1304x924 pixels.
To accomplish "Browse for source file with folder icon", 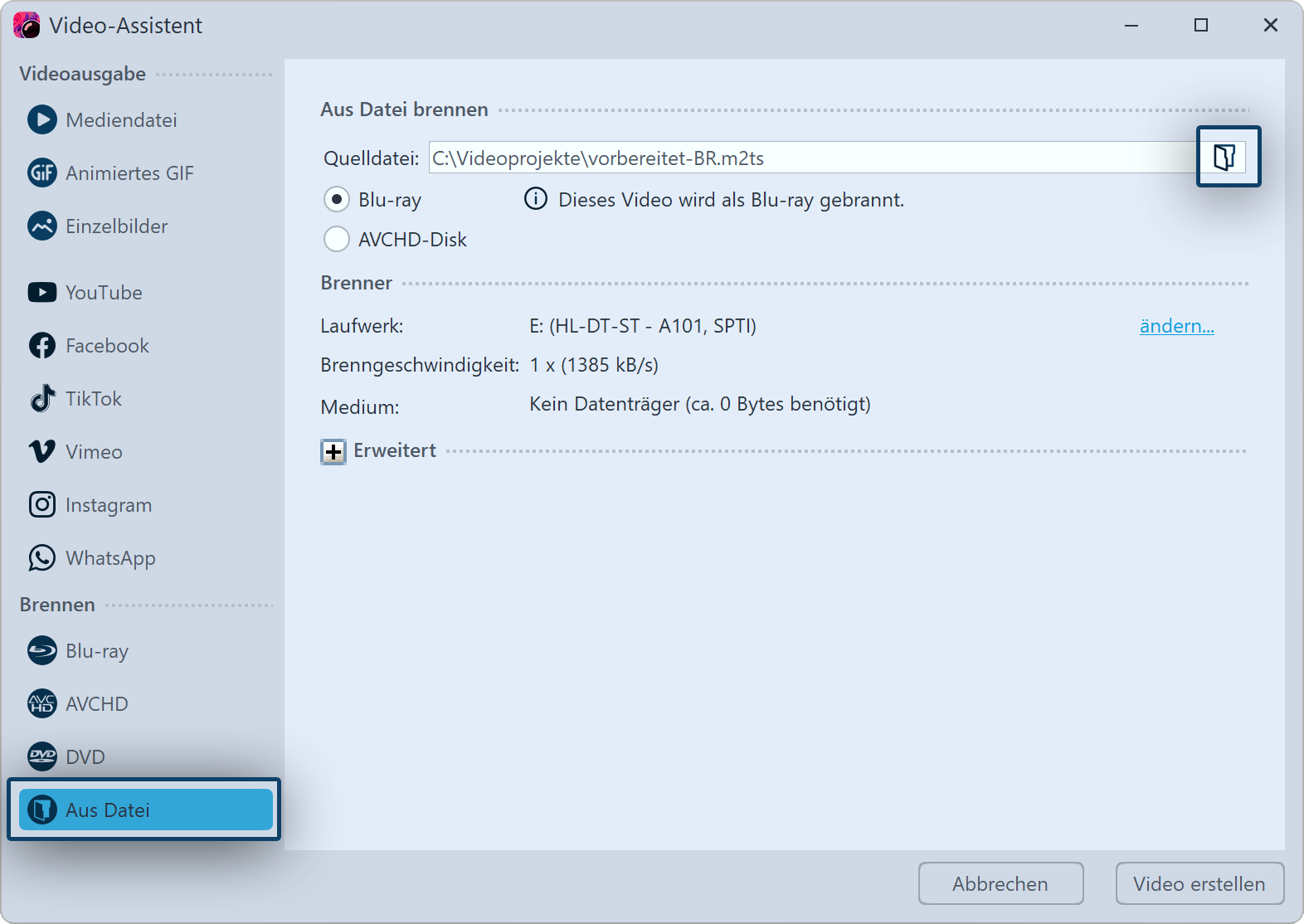I will pyautogui.click(x=1226, y=157).
